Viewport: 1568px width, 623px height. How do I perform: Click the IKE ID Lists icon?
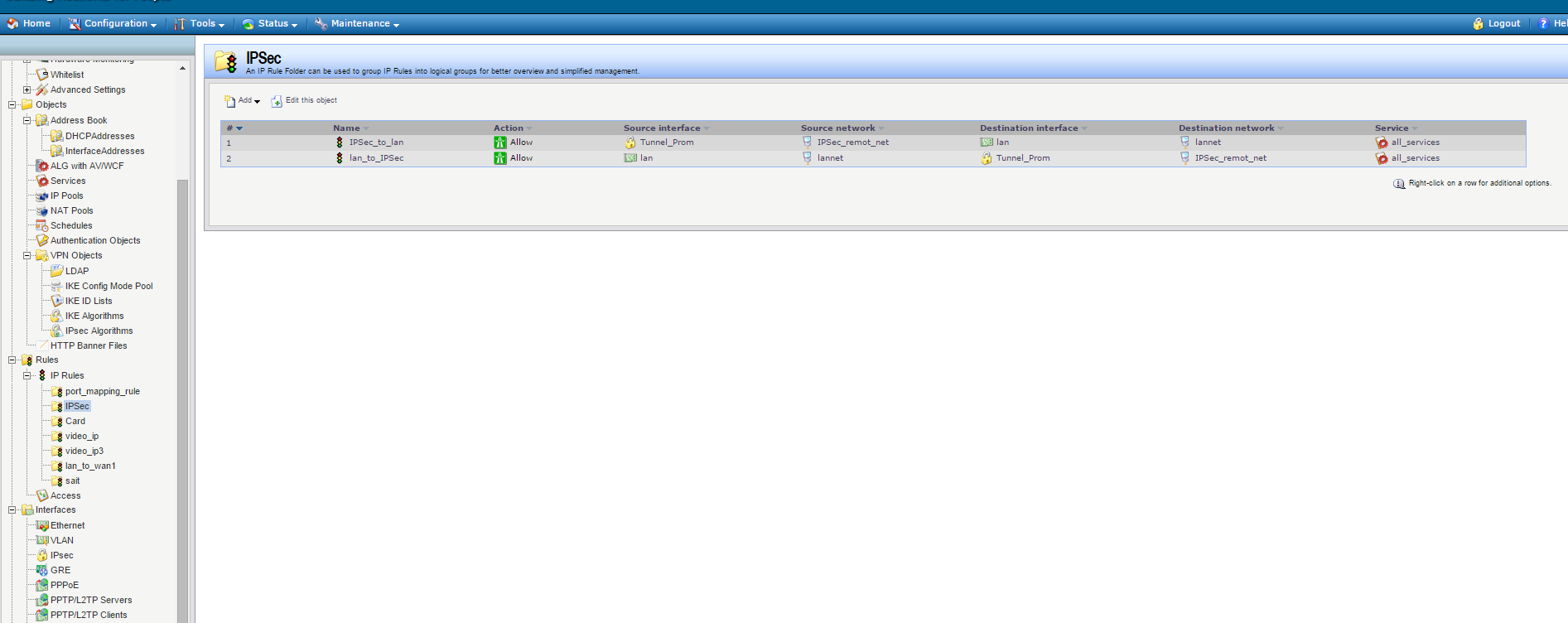point(57,301)
